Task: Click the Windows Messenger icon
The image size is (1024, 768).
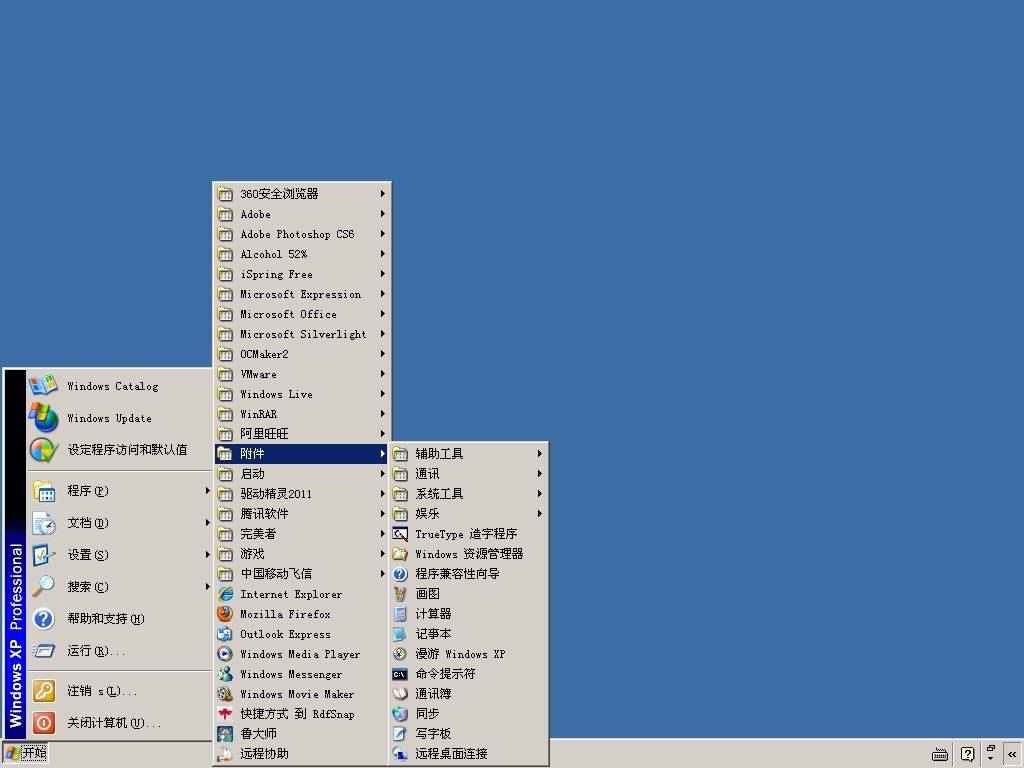Action: click(225, 674)
